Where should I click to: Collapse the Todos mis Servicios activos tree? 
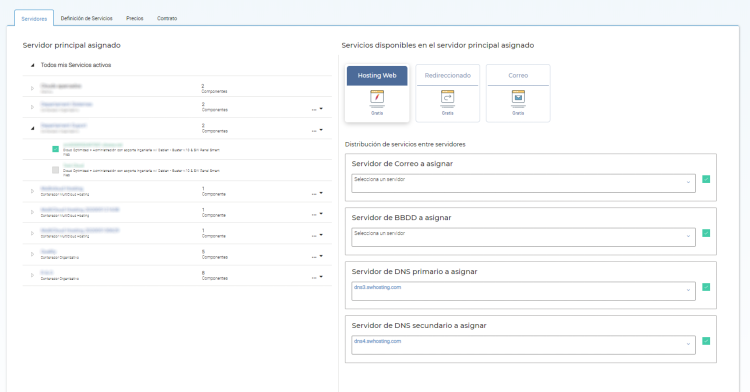pos(33,65)
